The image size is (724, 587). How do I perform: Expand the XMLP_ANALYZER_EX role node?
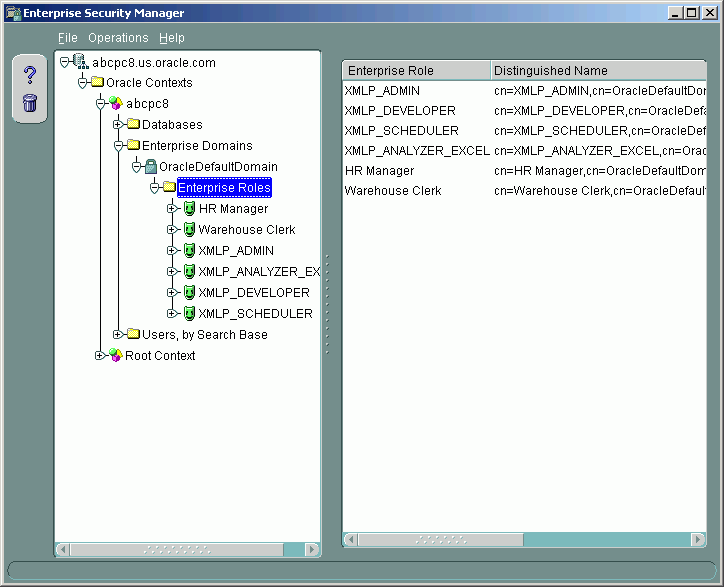pyautogui.click(x=172, y=271)
